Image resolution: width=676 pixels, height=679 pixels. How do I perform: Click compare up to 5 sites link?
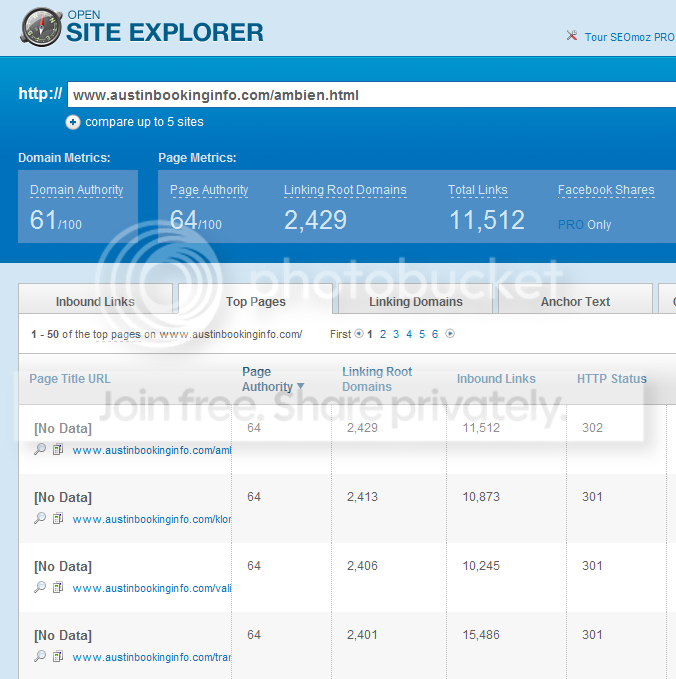point(144,122)
